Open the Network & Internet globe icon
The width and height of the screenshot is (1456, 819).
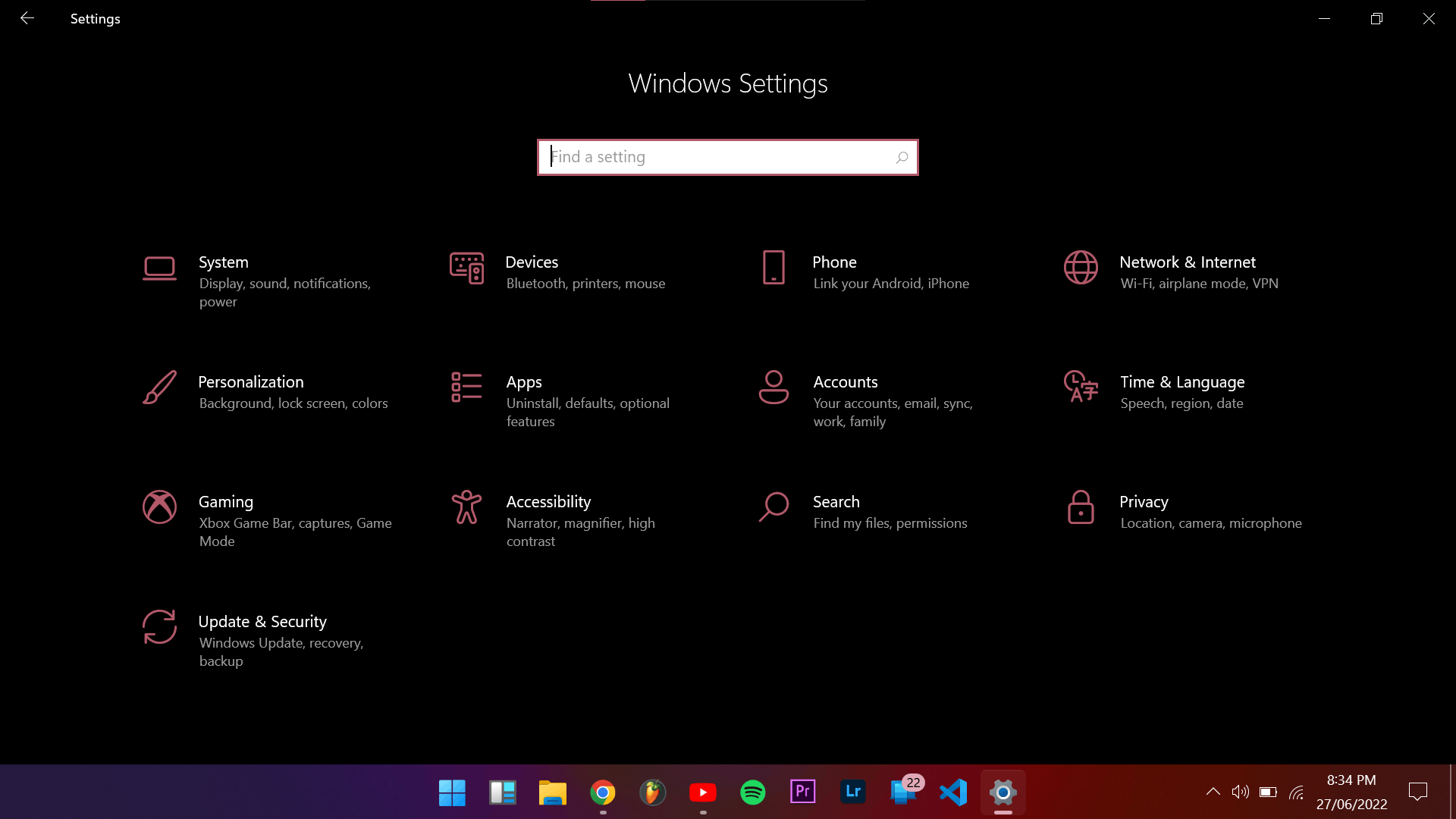coord(1081,268)
